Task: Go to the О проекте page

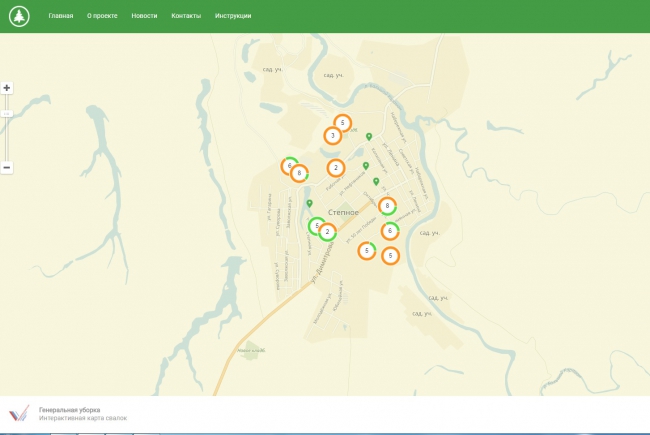Action: pyautogui.click(x=102, y=17)
